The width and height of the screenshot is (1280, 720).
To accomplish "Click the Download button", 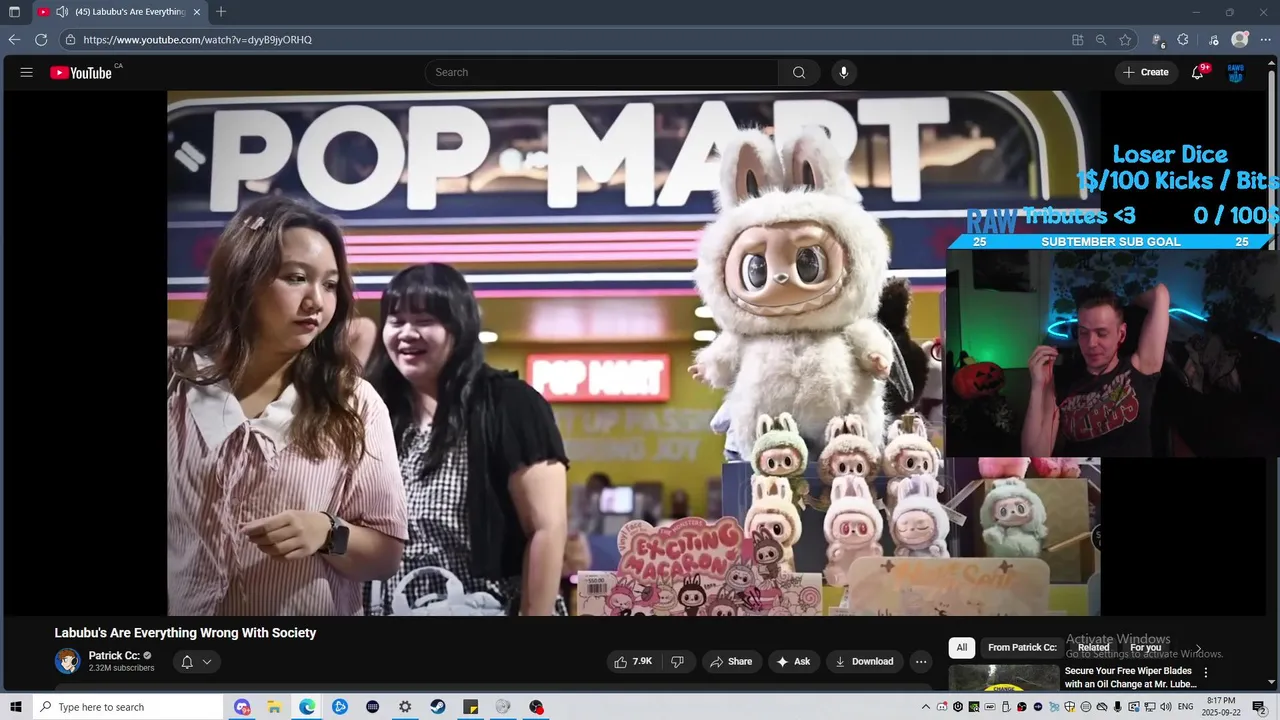I will (864, 661).
